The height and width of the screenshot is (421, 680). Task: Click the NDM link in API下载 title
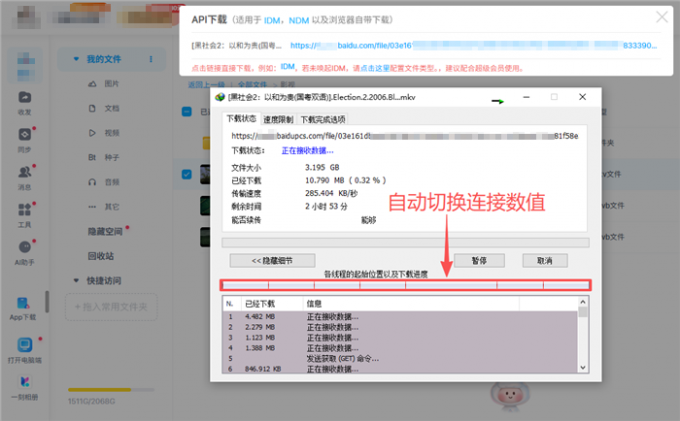299,20
